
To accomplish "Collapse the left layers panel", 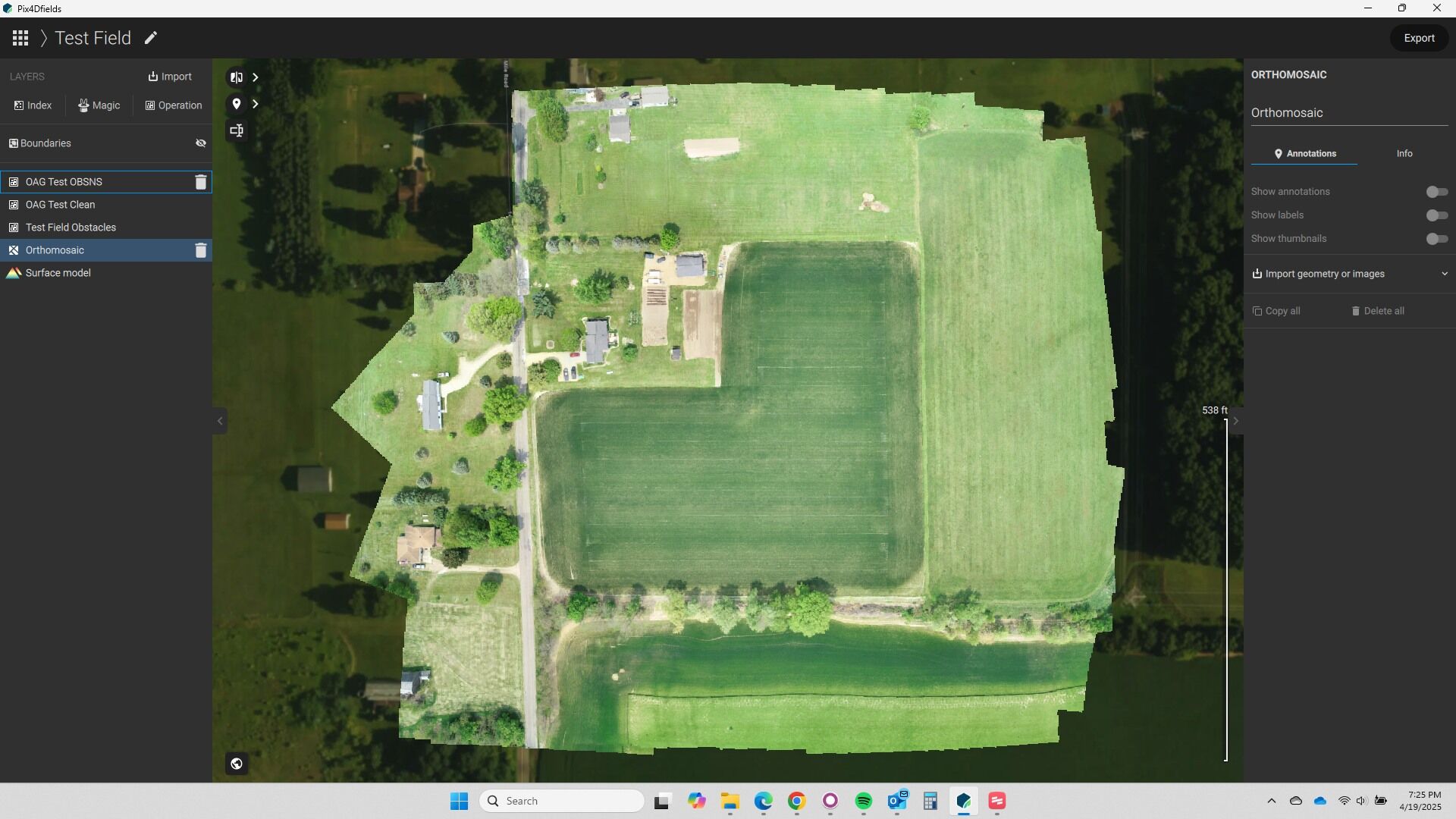I will tap(220, 421).
